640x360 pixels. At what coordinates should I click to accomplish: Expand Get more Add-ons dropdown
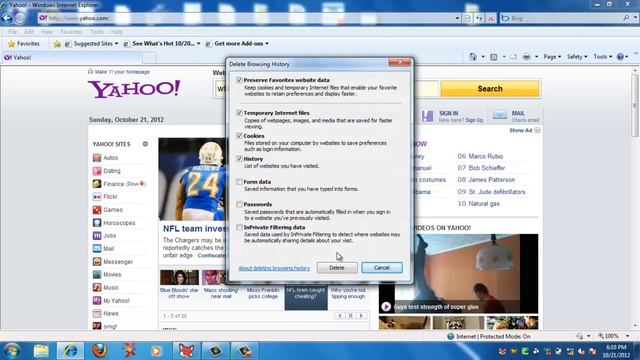pos(267,44)
